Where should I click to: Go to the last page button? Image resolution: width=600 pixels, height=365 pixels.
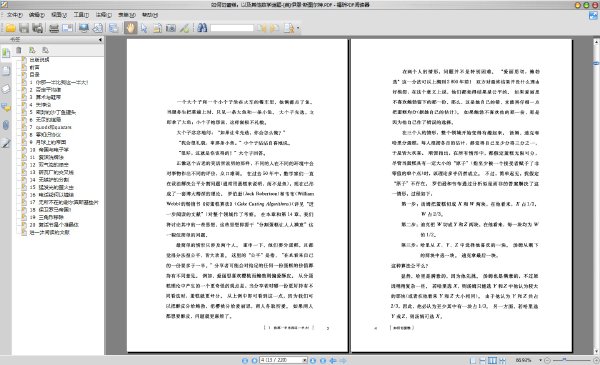(x=323, y=360)
